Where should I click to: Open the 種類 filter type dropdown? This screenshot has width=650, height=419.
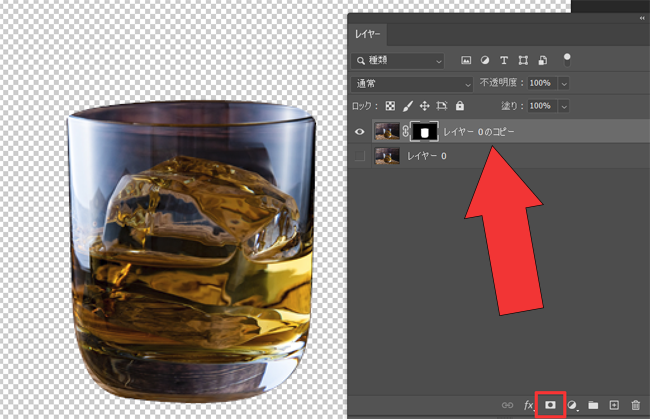(x=398, y=60)
